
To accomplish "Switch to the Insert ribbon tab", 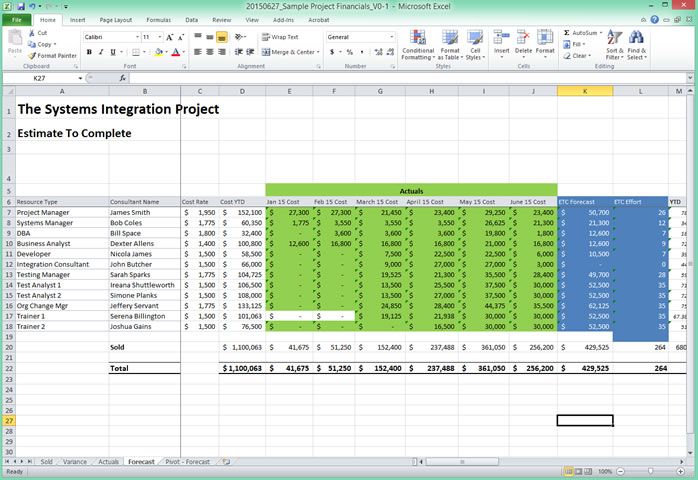I will click(77, 20).
